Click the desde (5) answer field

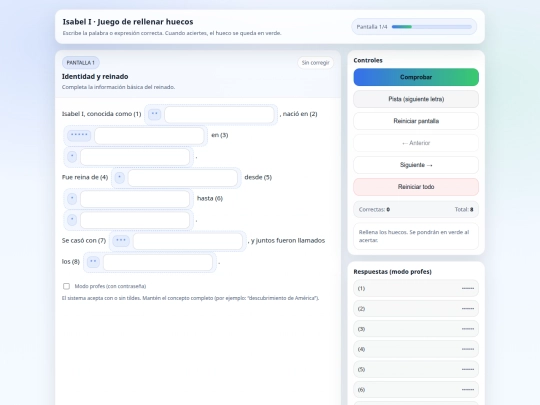point(135,199)
